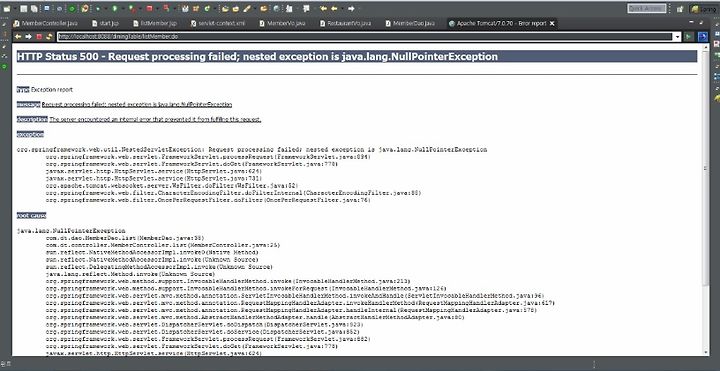Click the green circular toolbar icon
This screenshot has height=371, width=720.
72,9
